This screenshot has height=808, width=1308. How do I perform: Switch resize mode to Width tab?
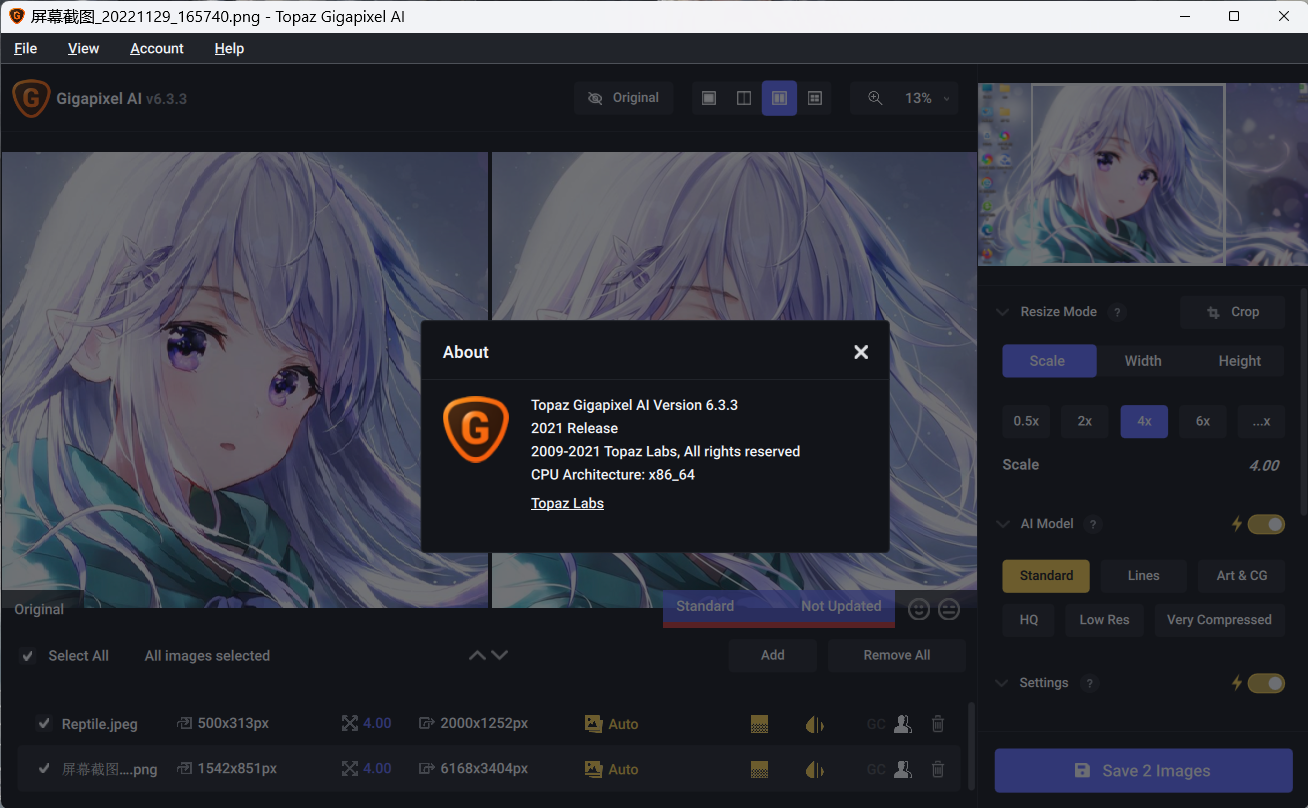pyautogui.click(x=1143, y=361)
